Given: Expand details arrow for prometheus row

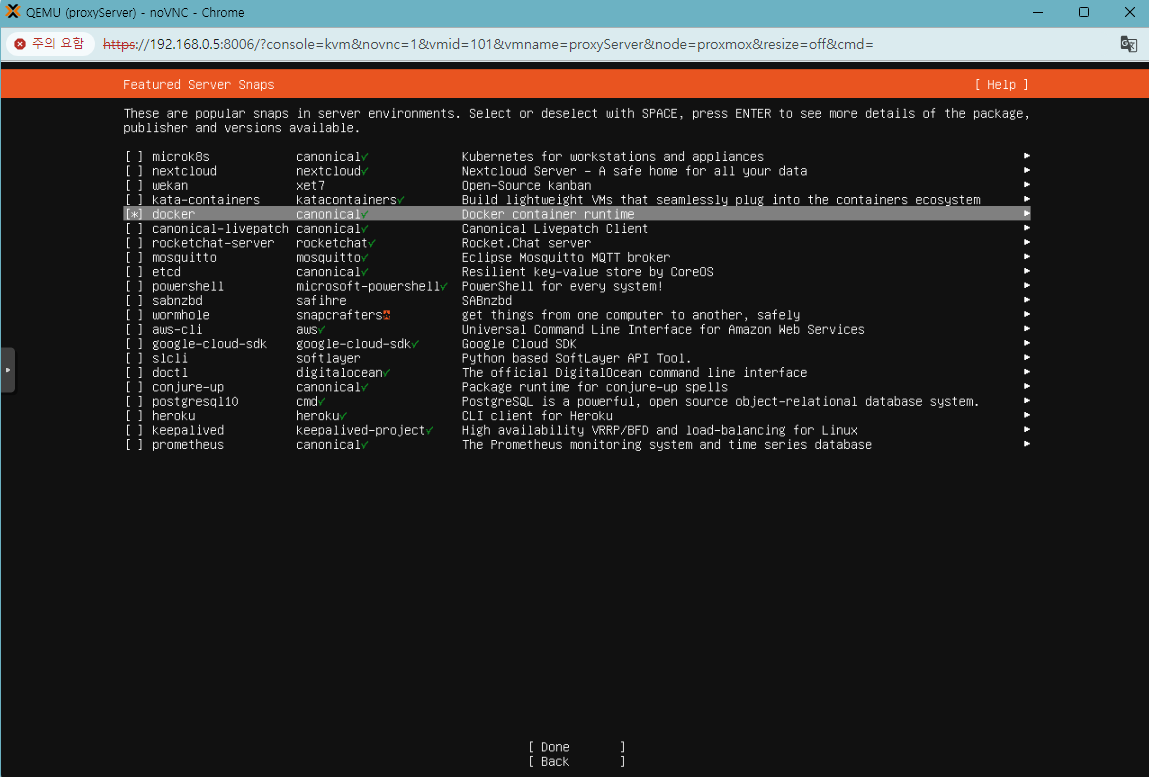Looking at the screenshot, I should (x=1027, y=444).
